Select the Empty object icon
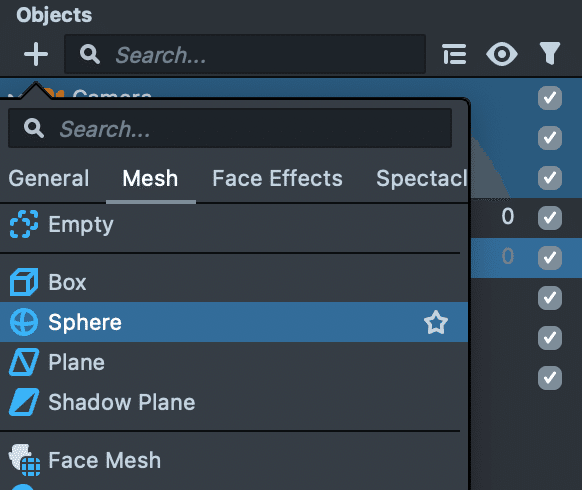This screenshot has width=582, height=490. click(x=24, y=224)
